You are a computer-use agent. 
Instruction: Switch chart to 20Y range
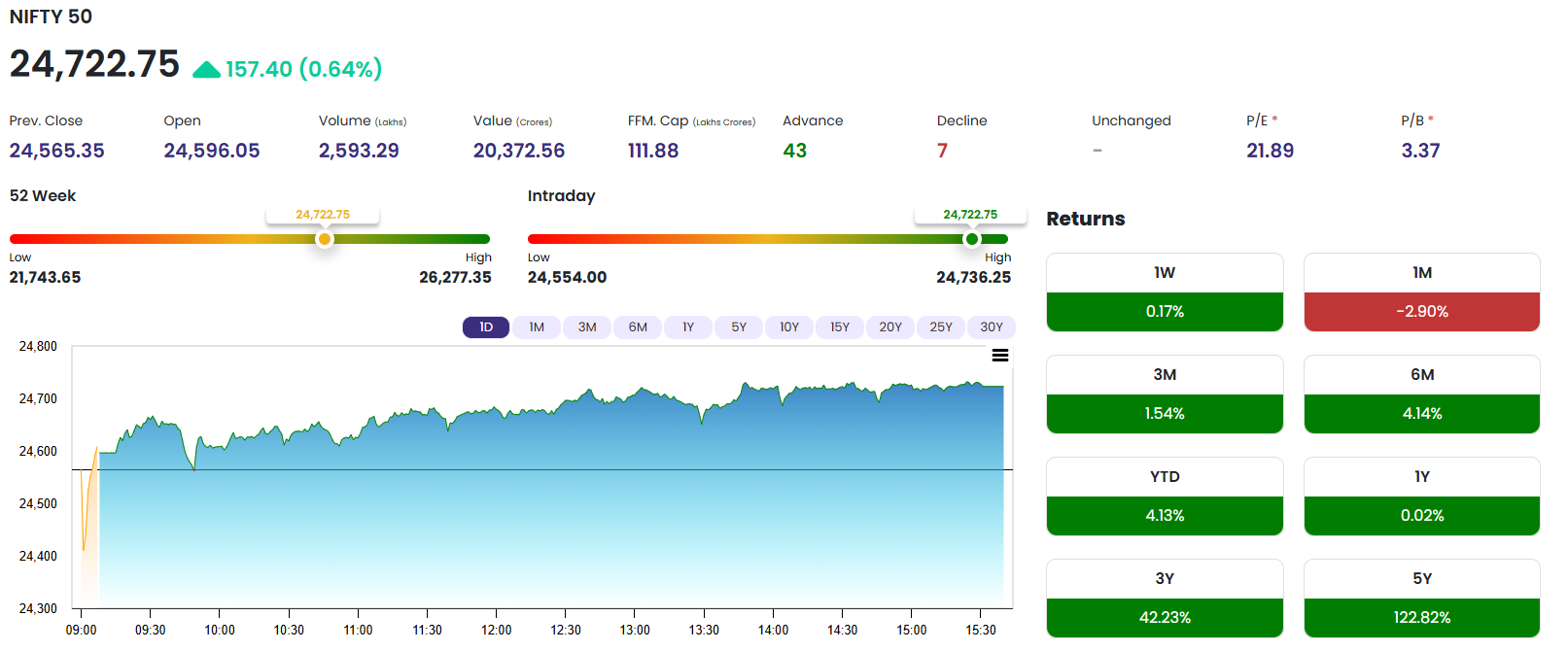click(x=890, y=327)
